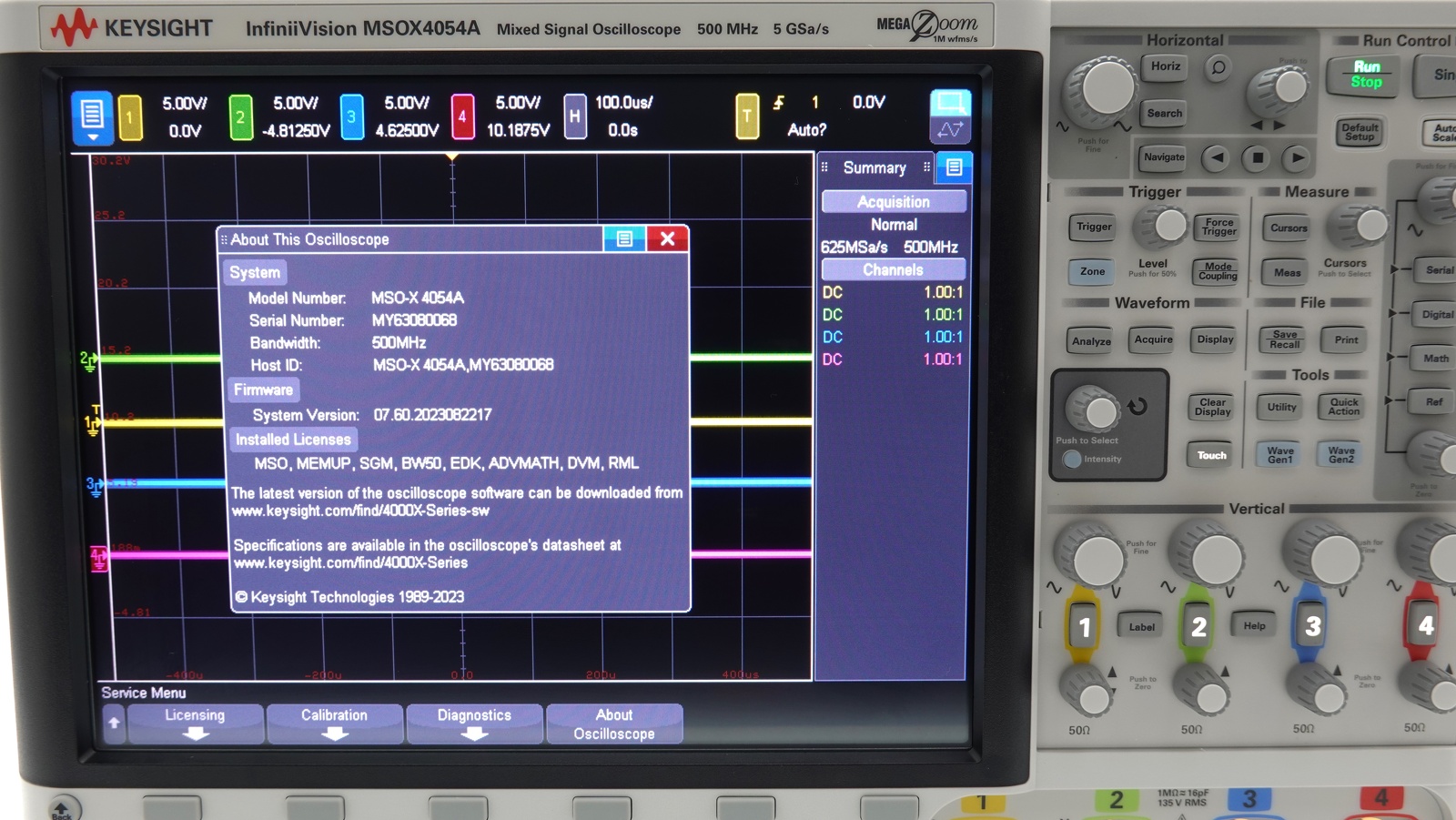
Task: Click the Analyze button
Action: coord(1091,341)
